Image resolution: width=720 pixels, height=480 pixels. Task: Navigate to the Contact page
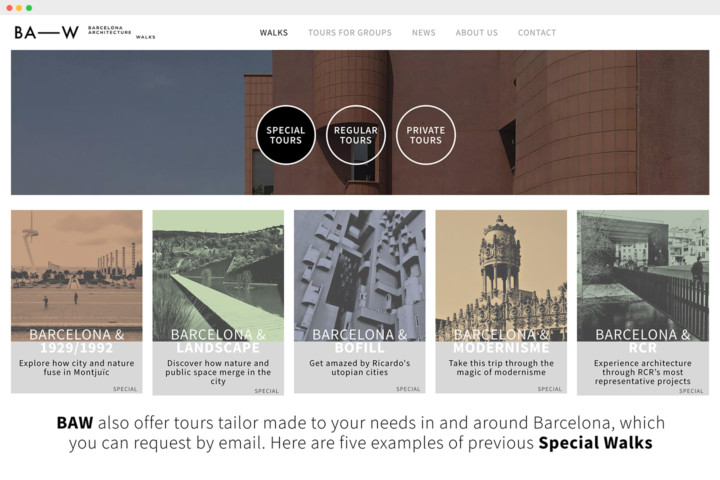tap(536, 33)
